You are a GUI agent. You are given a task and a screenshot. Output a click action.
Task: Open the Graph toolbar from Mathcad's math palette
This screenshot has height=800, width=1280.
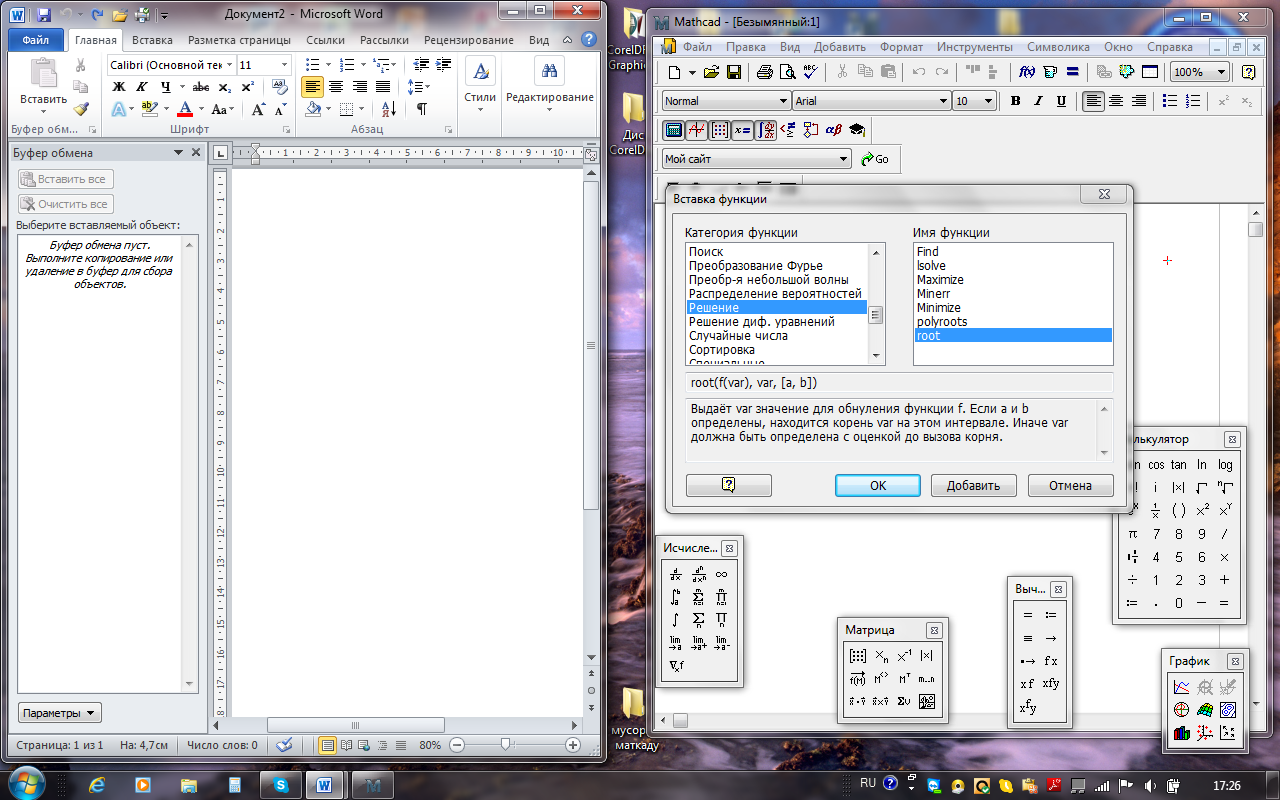coord(696,130)
